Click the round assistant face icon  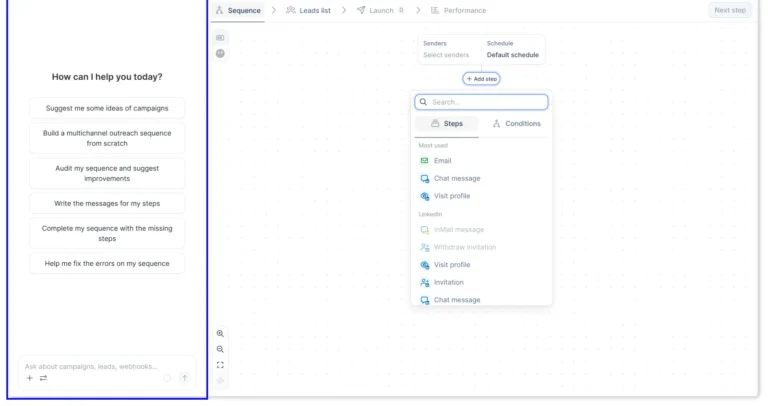(220, 53)
